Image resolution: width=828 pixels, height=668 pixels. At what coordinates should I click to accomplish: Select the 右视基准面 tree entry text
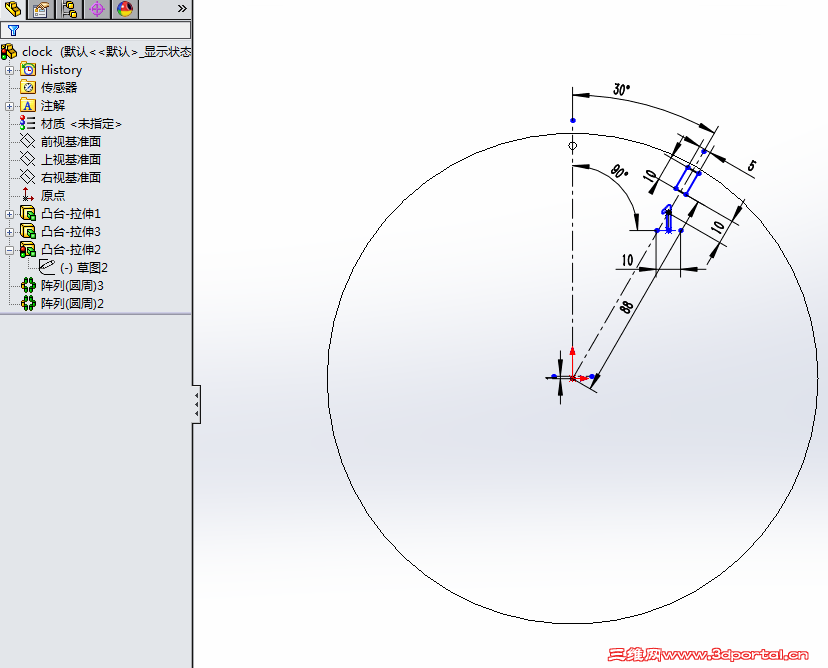pos(71,177)
